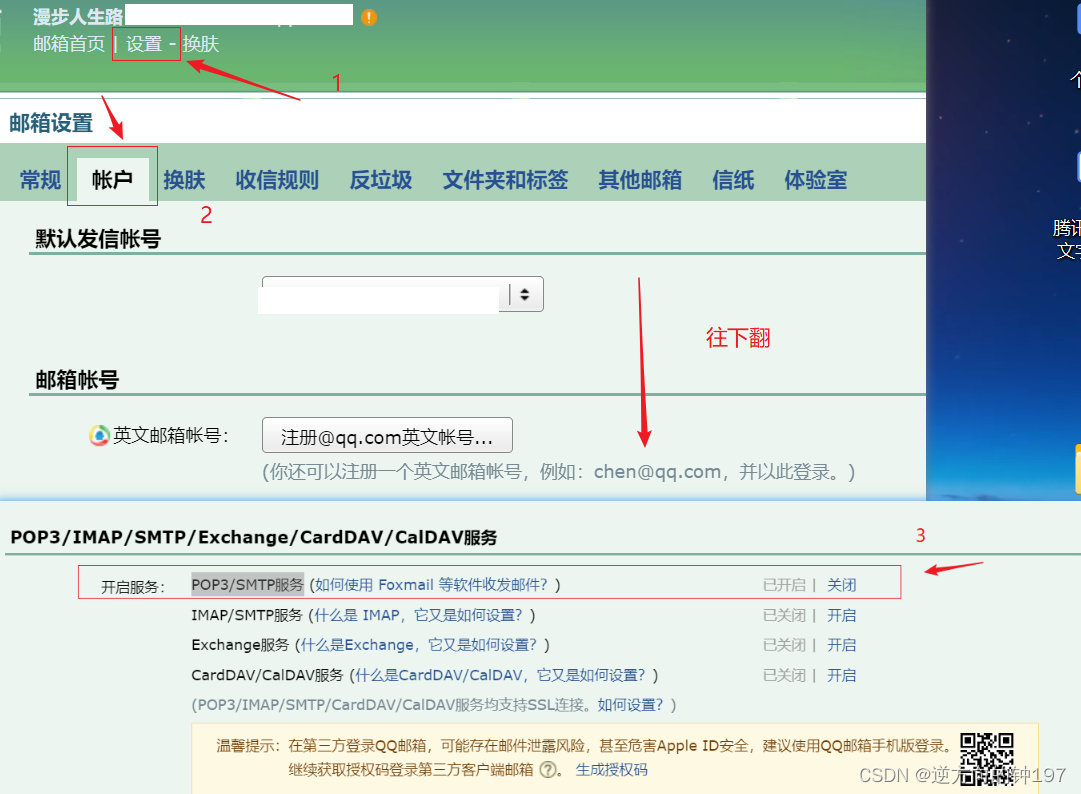Switch to the 其他邮箱 tab
The width and height of the screenshot is (1081, 794).
click(x=640, y=180)
